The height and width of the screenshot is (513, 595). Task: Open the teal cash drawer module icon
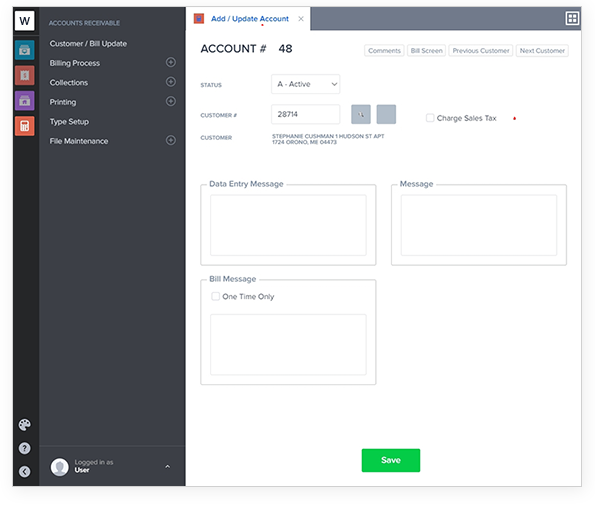[25, 50]
